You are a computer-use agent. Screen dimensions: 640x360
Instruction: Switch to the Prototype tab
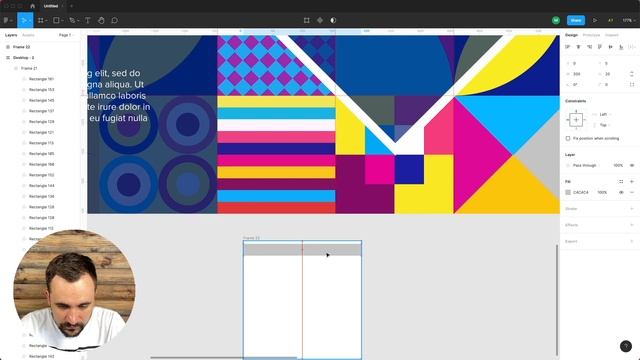(x=591, y=35)
